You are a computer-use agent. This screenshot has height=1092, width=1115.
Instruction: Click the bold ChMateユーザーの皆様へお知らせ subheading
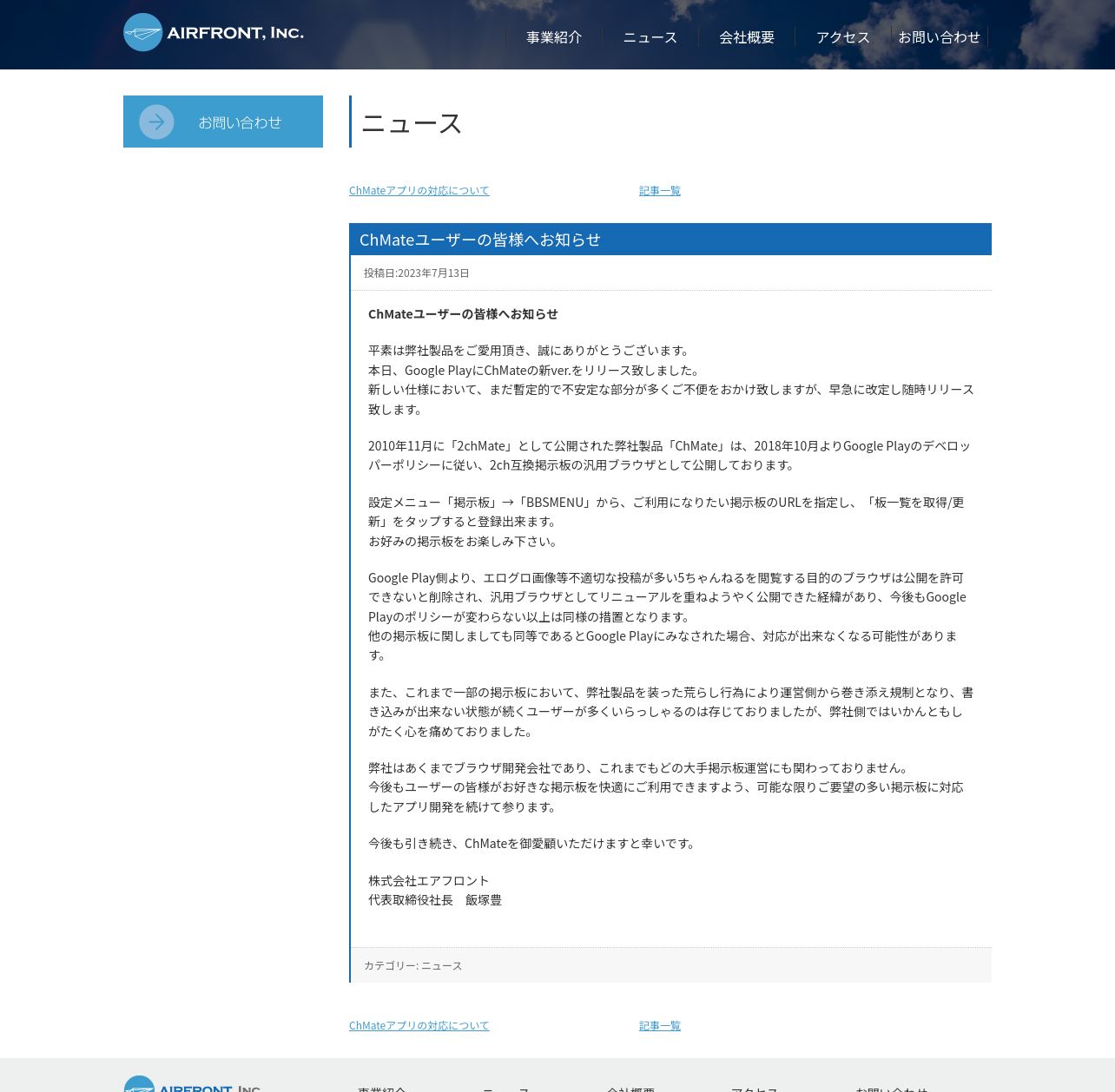463,314
